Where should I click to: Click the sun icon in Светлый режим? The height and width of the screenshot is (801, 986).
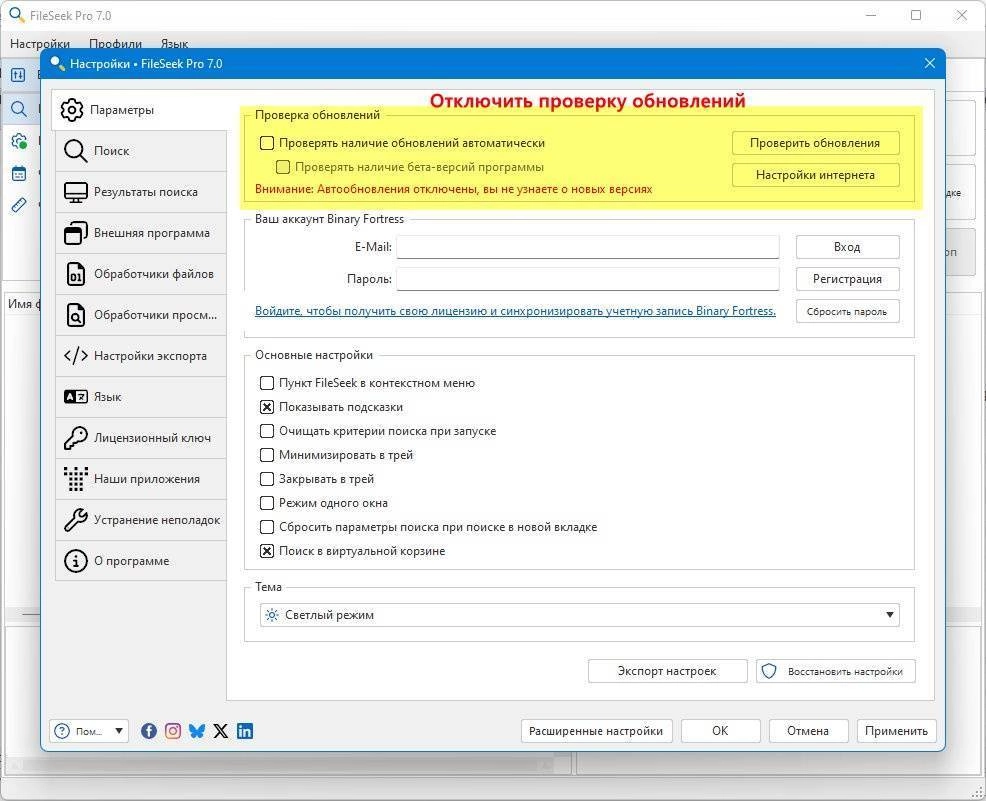(x=272, y=615)
